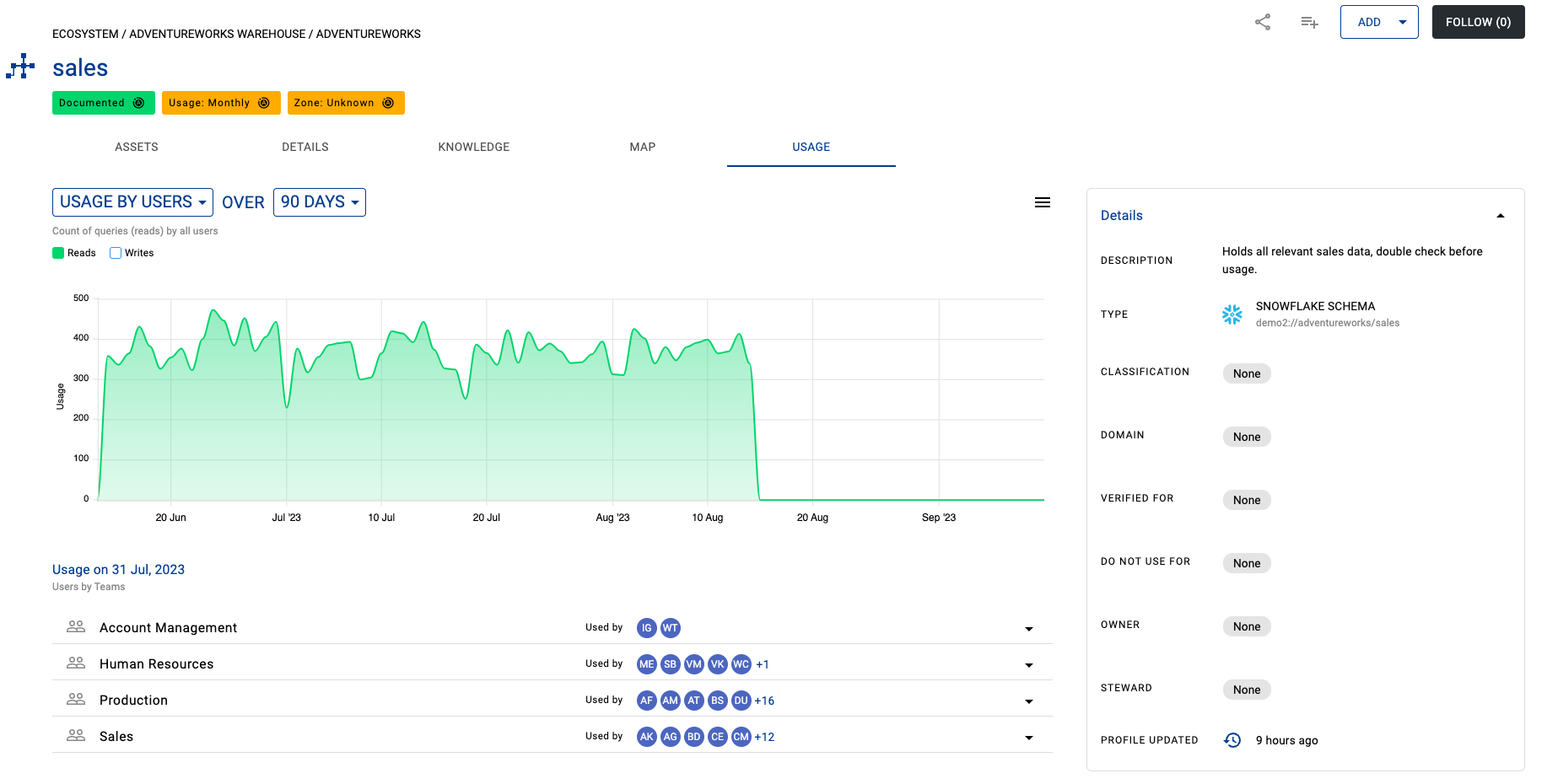Toggle the Reads series checkbox

click(58, 253)
